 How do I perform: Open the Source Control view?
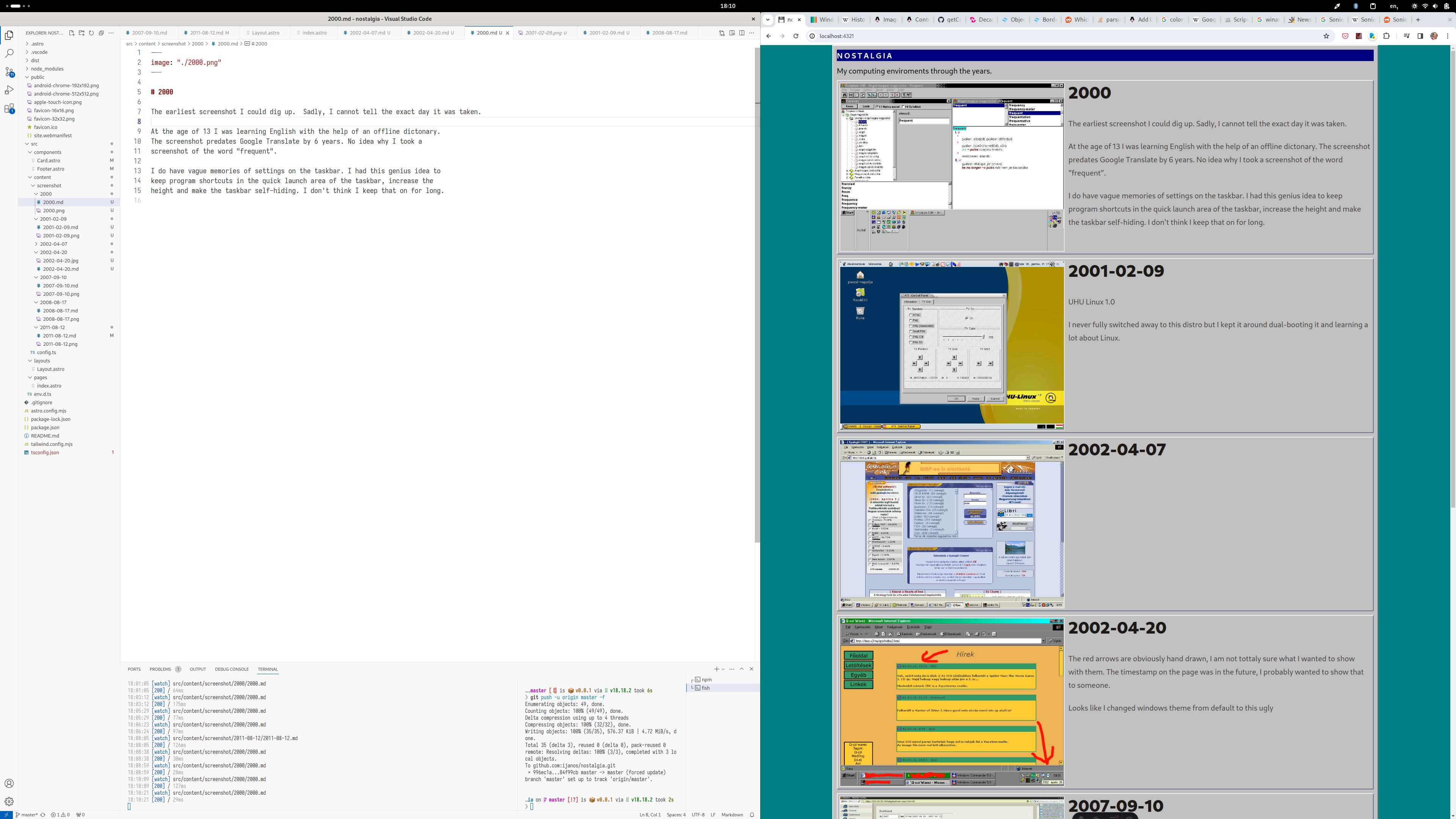click(9, 72)
